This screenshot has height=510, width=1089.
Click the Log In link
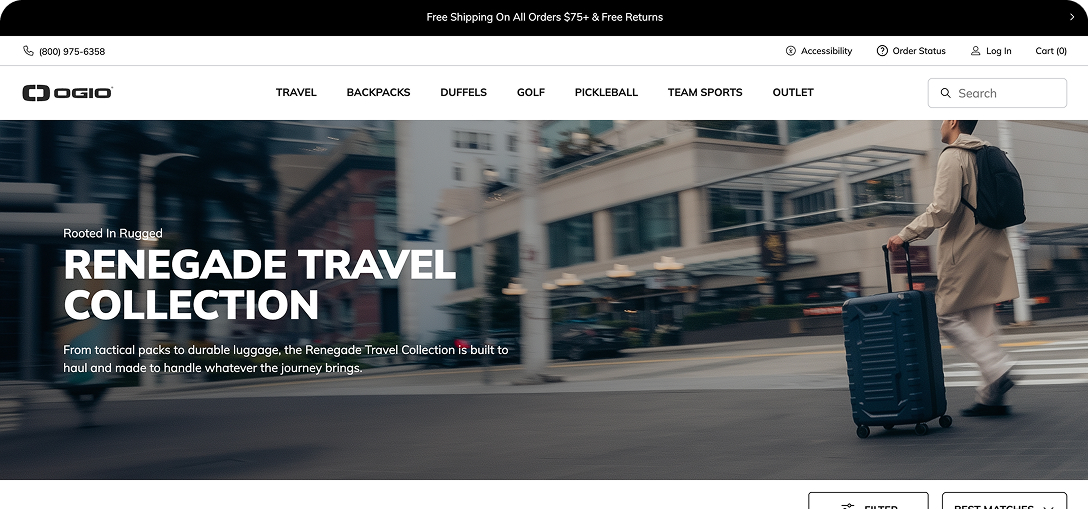[x=998, y=51]
